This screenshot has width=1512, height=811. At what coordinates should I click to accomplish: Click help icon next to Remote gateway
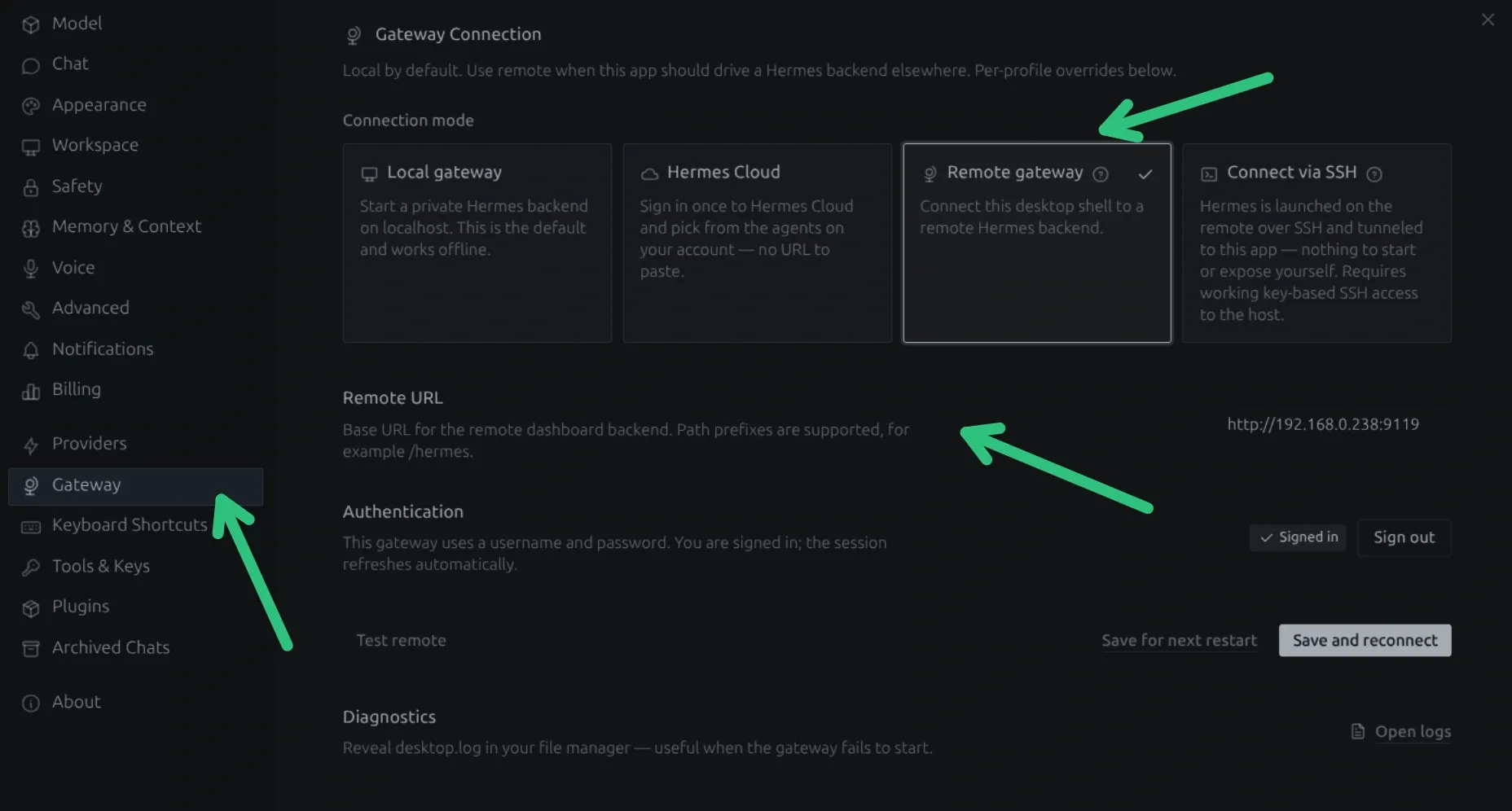pyautogui.click(x=1101, y=174)
